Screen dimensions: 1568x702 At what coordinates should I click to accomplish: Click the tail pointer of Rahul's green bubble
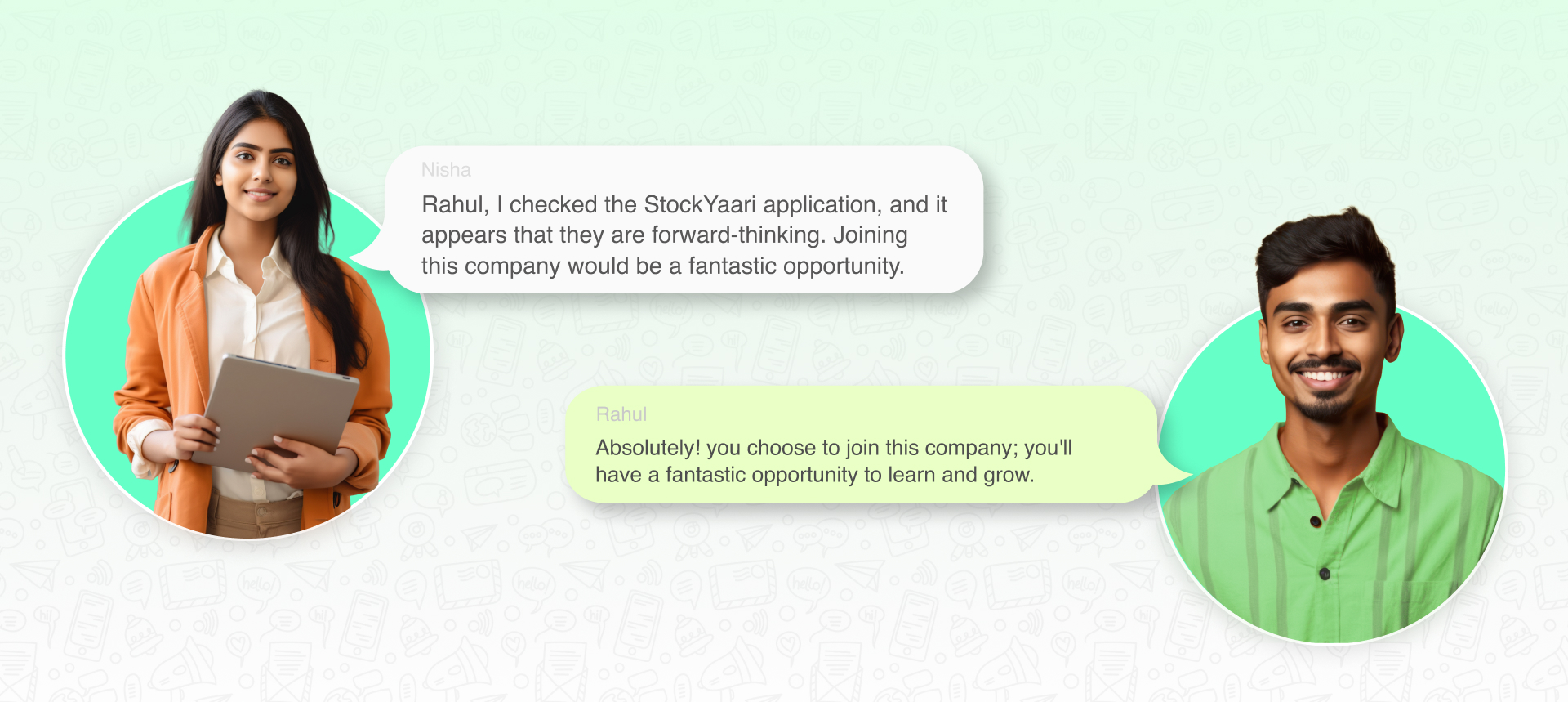coord(1172,467)
